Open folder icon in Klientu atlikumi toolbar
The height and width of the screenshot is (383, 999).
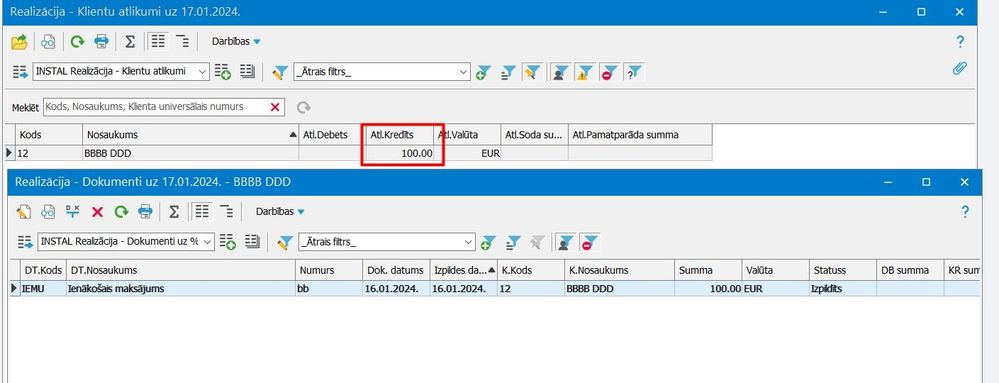[20, 42]
